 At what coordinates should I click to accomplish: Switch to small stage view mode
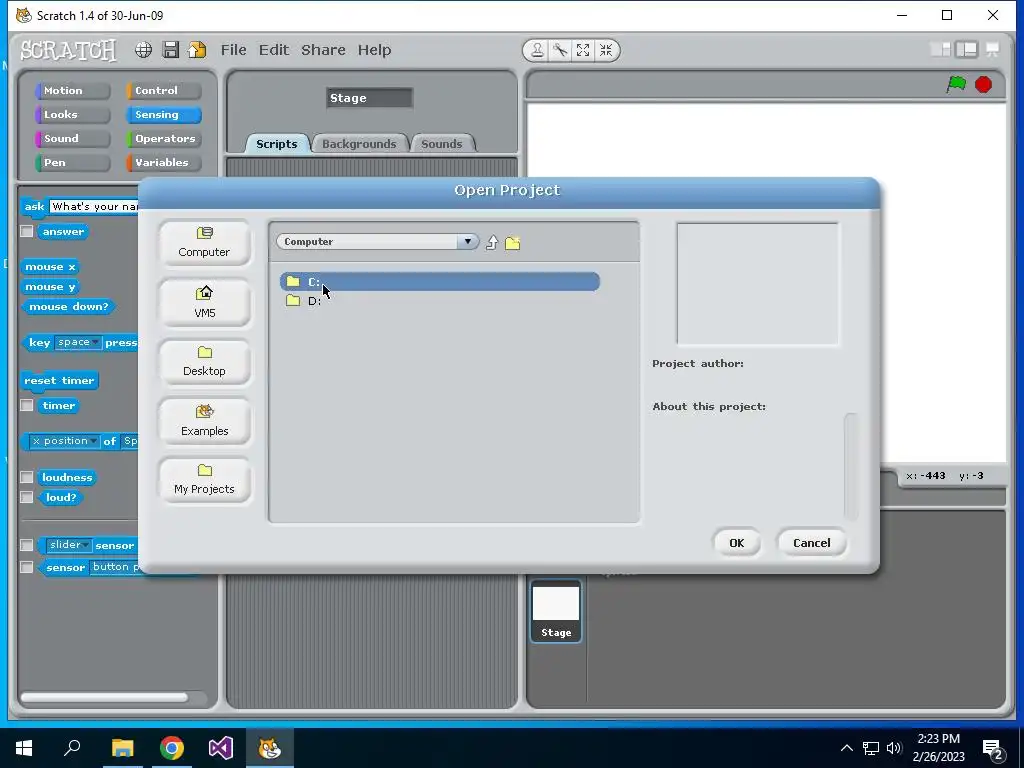point(940,50)
